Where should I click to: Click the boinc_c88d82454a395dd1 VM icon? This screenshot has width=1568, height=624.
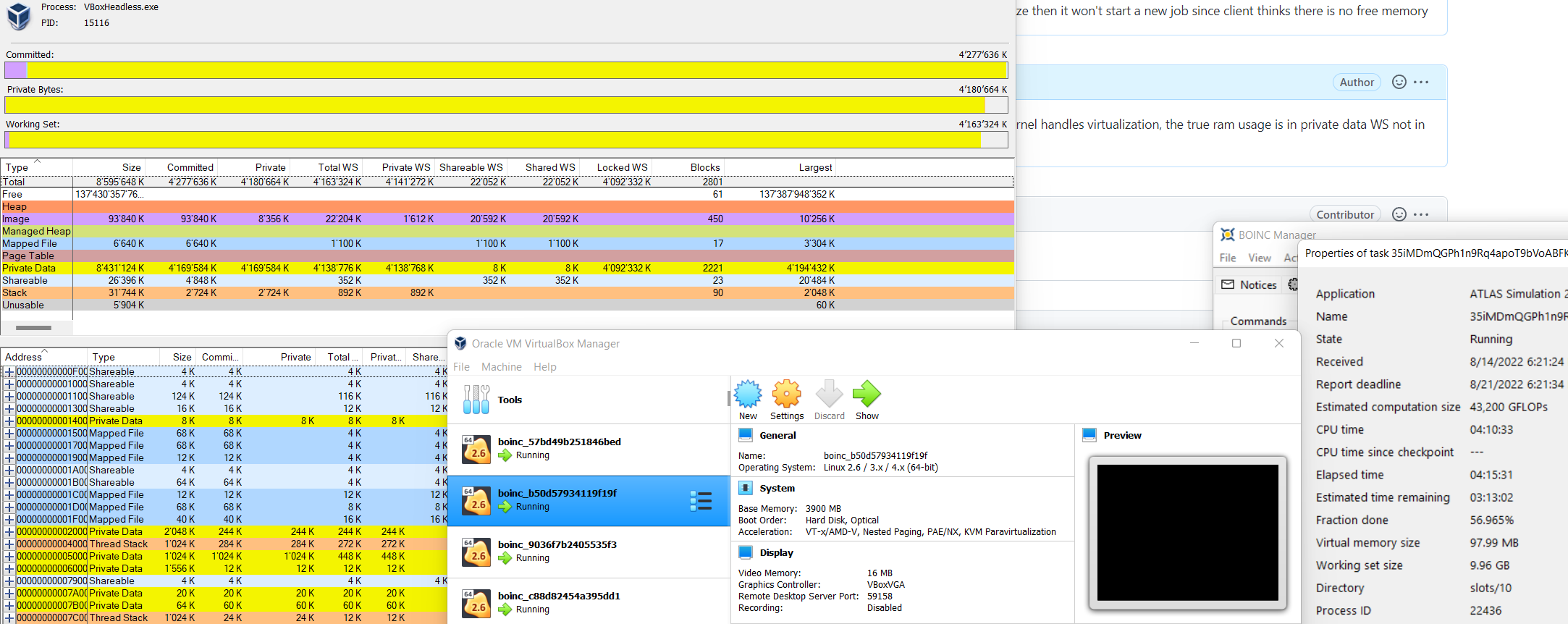476,603
